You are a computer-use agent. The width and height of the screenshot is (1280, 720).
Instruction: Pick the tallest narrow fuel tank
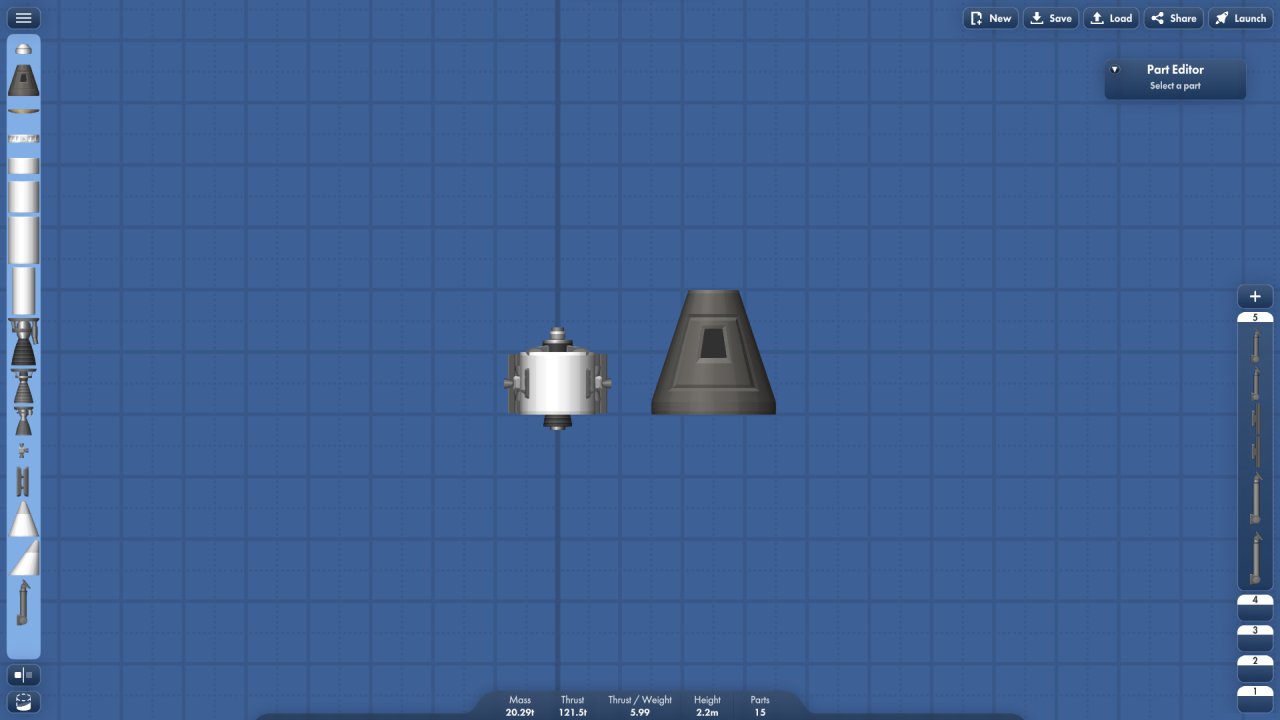pyautogui.click(x=24, y=291)
